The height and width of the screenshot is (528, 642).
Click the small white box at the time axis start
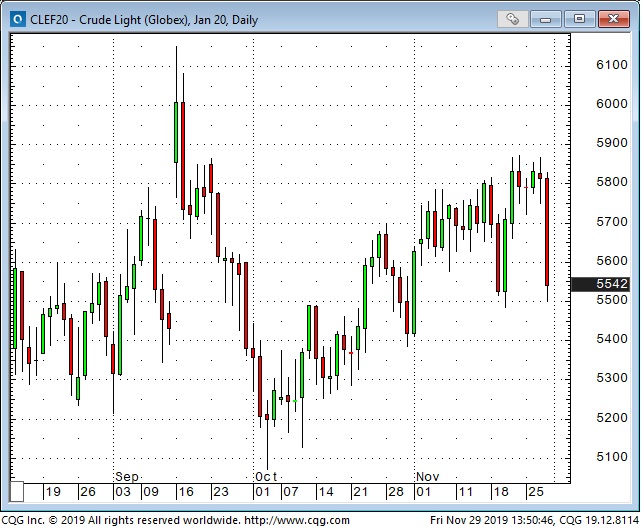[x=17, y=492]
